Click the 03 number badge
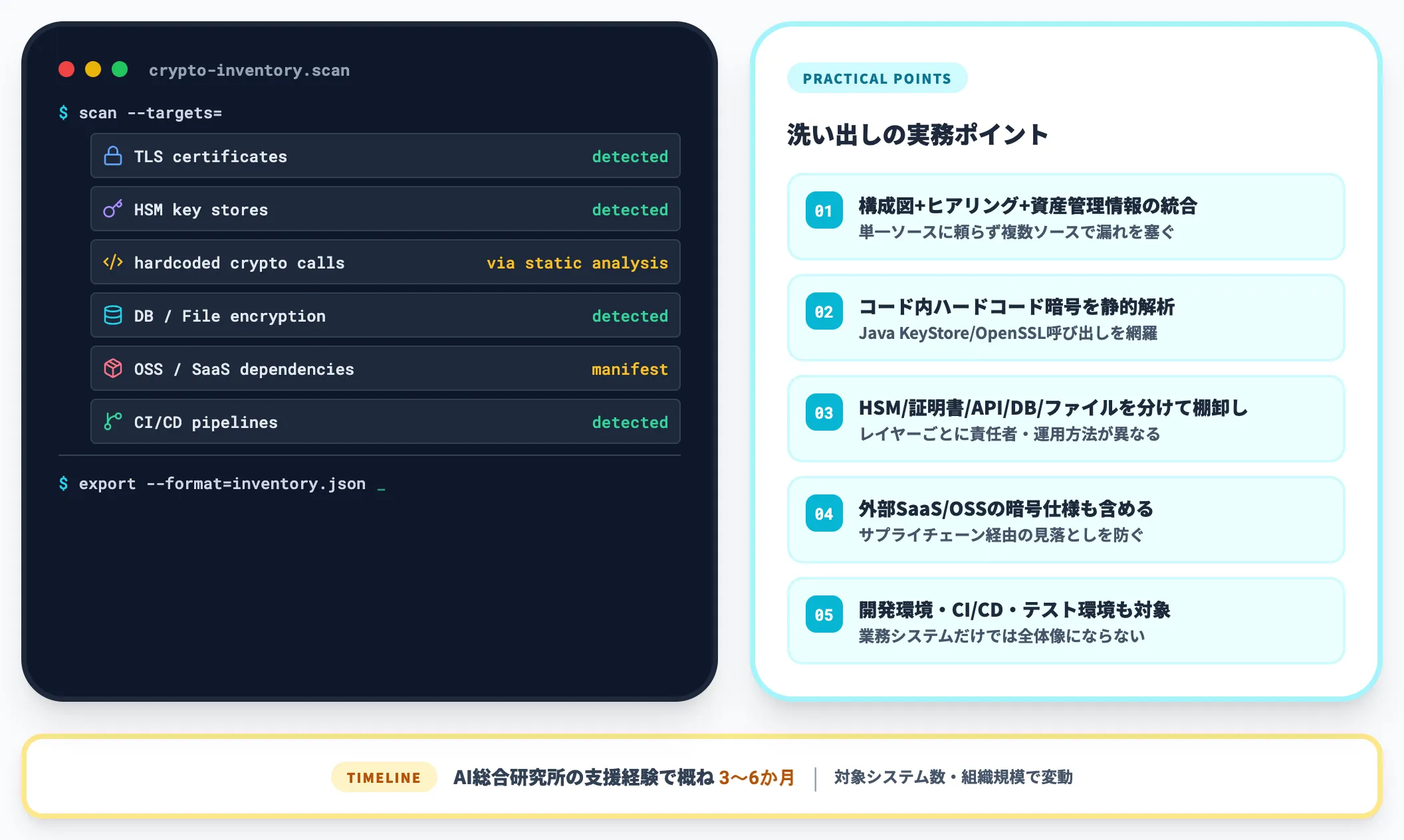 click(x=824, y=413)
